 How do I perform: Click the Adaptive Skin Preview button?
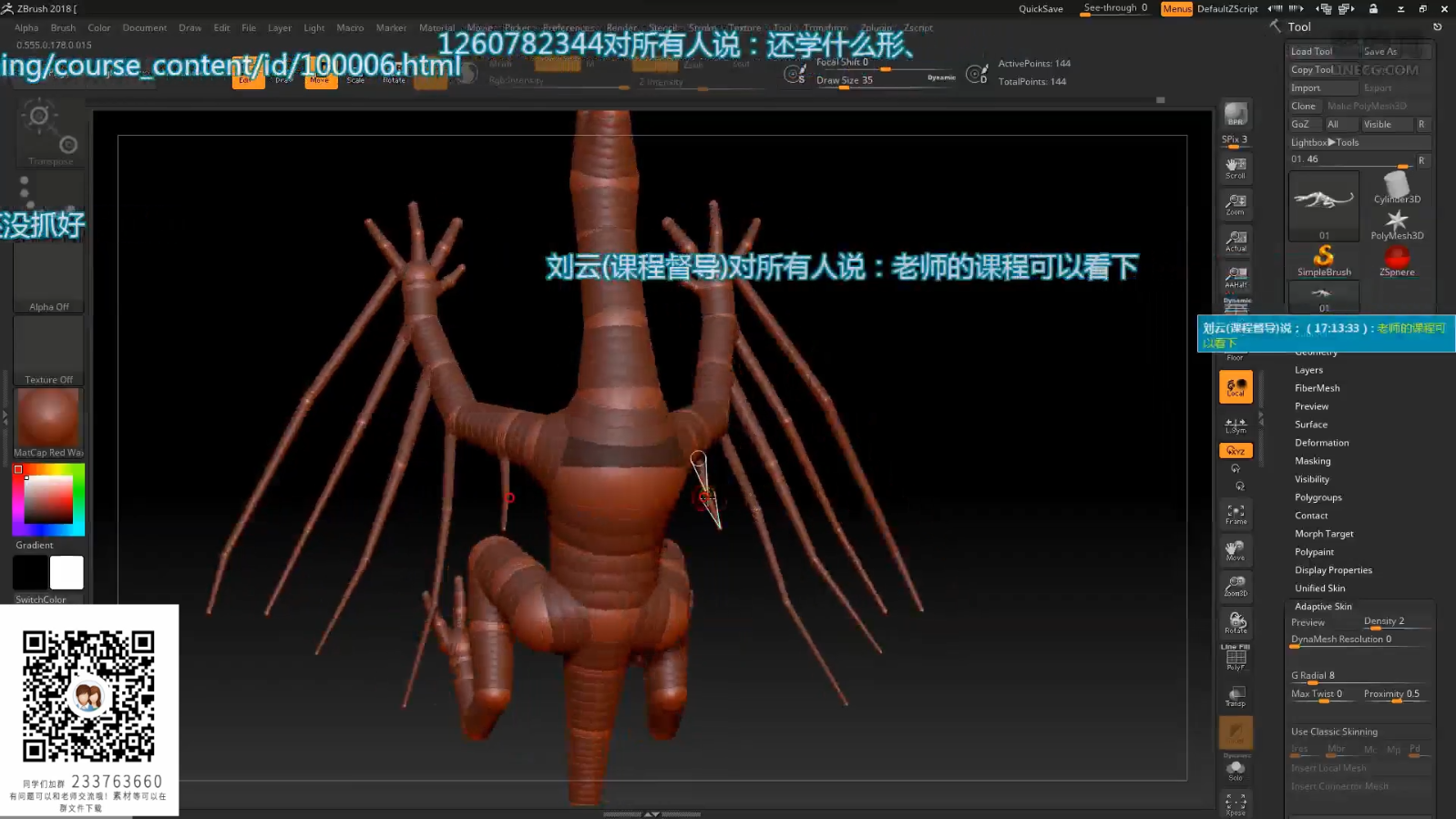click(1323, 622)
